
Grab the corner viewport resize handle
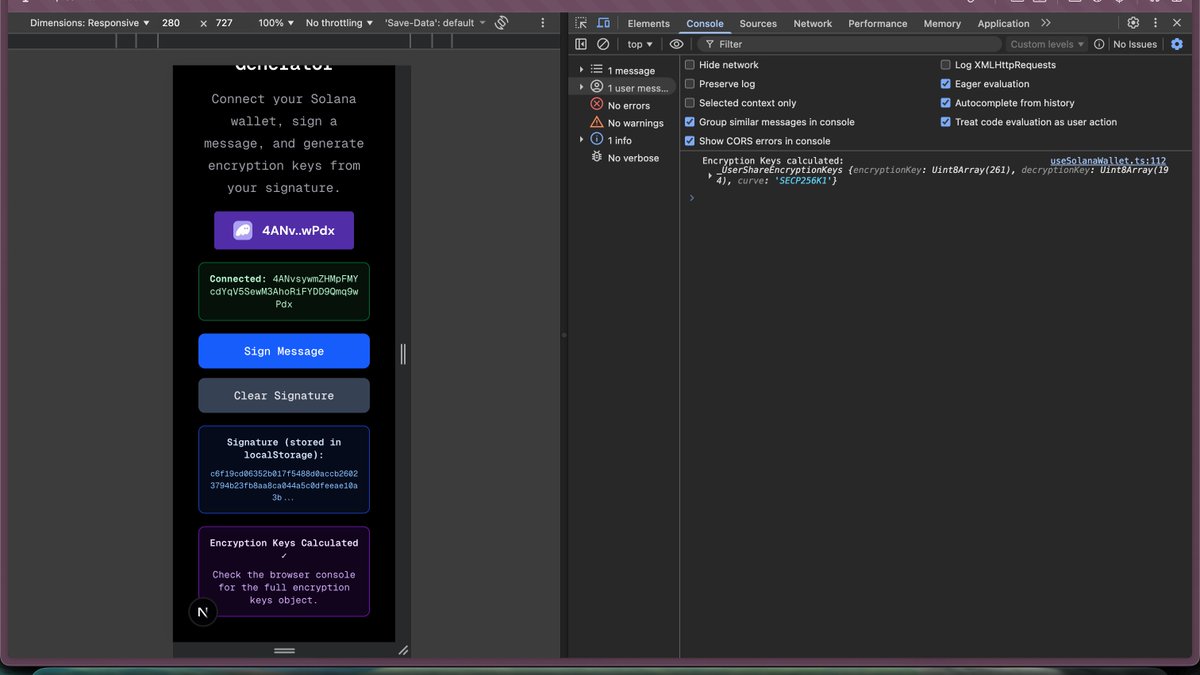pos(403,650)
